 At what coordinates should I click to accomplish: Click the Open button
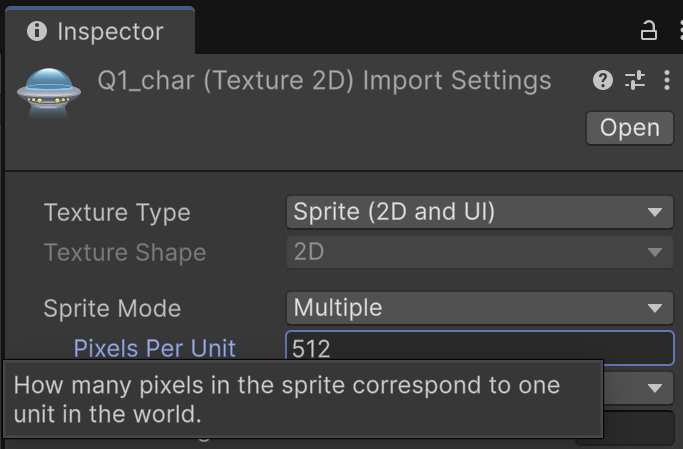point(629,128)
